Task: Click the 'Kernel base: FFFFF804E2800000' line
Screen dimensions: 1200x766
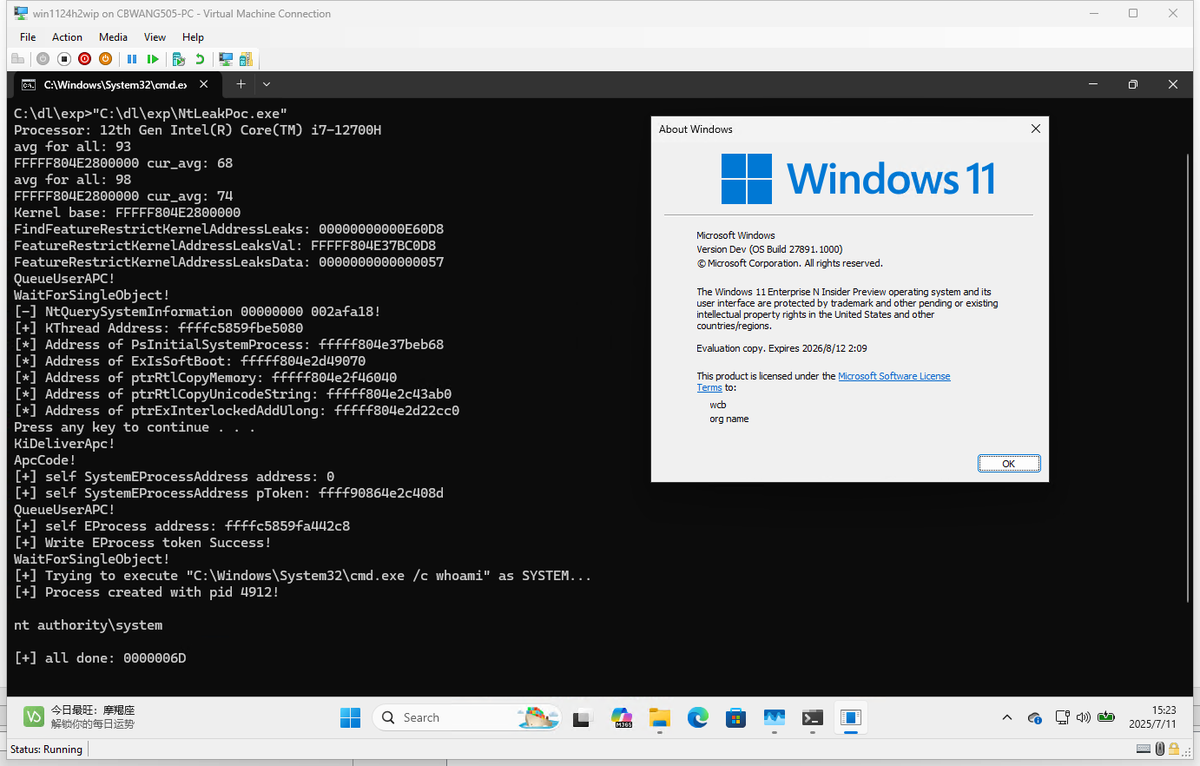Action: pos(127,212)
